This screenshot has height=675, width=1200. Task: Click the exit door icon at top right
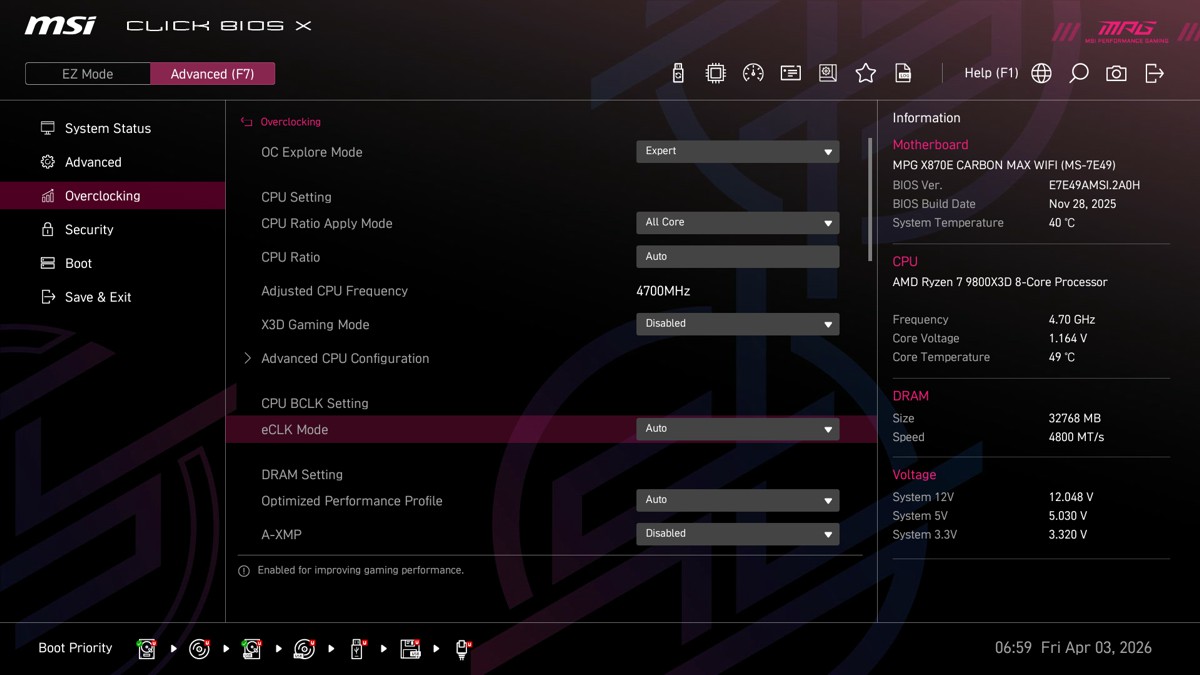pos(1154,73)
